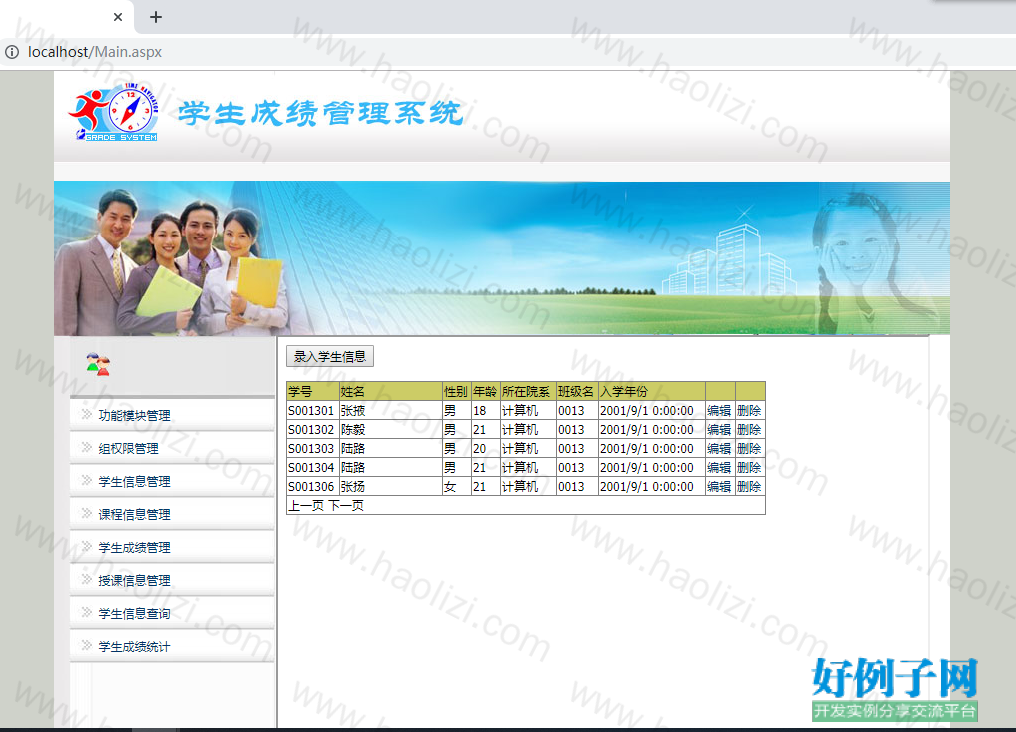Screen dimensions: 1016x732
Task: Click the arrow icon beside 学生信息查询
Action: [86, 612]
